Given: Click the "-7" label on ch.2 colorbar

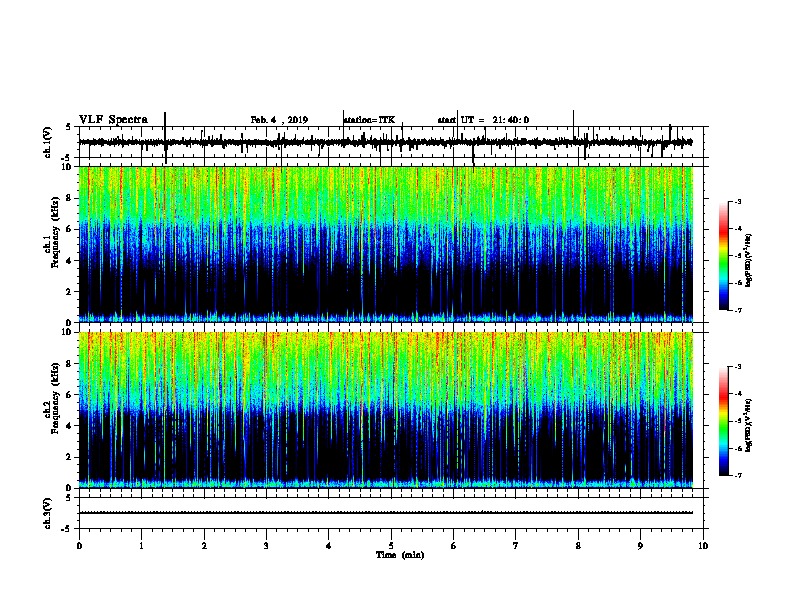Looking at the screenshot, I should click(738, 475).
